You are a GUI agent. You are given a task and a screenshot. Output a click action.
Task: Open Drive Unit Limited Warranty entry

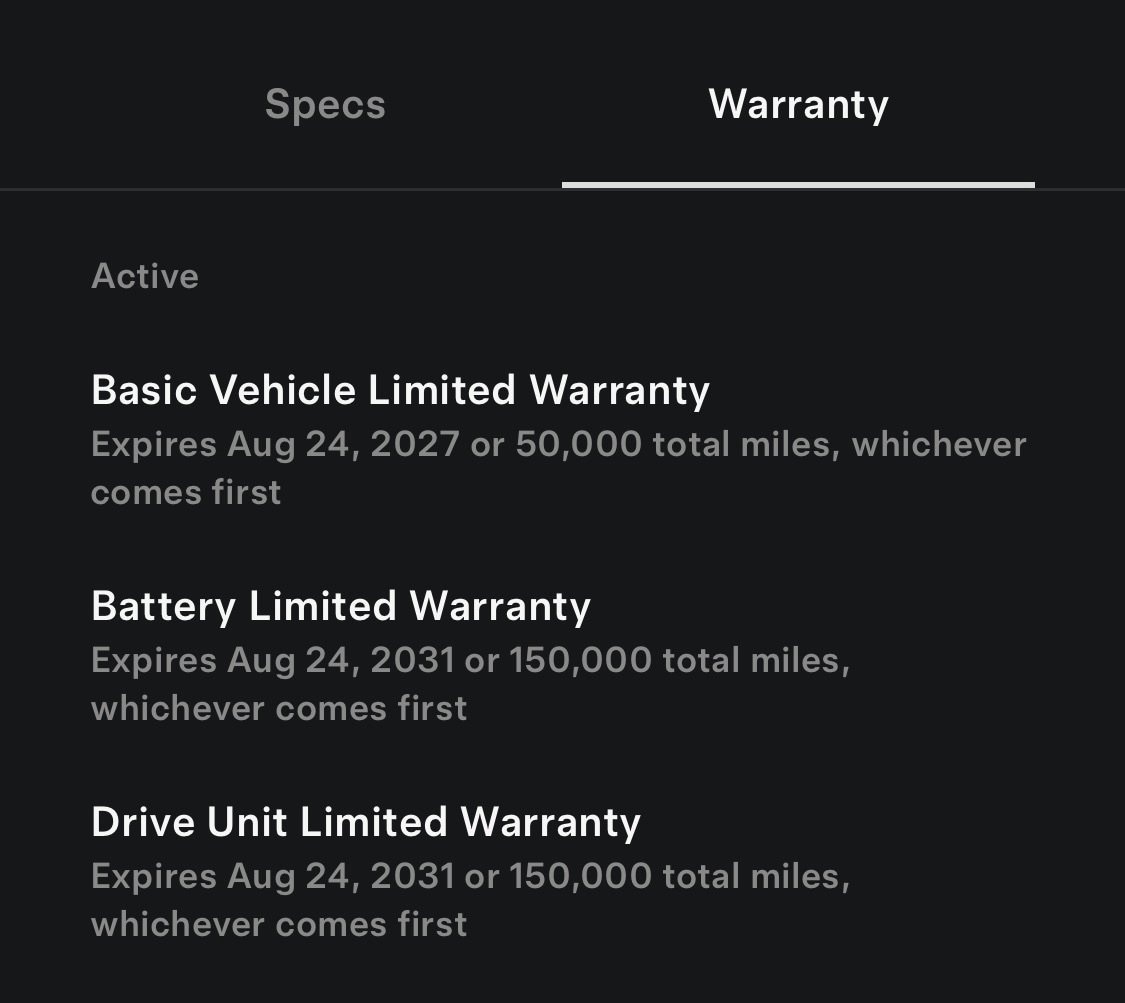point(366,822)
